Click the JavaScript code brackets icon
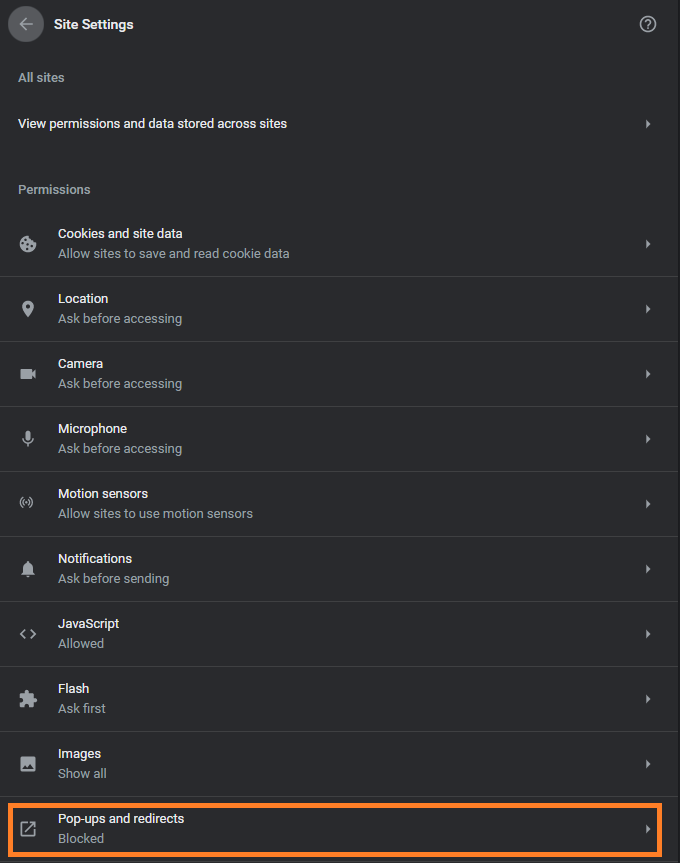 (28, 634)
